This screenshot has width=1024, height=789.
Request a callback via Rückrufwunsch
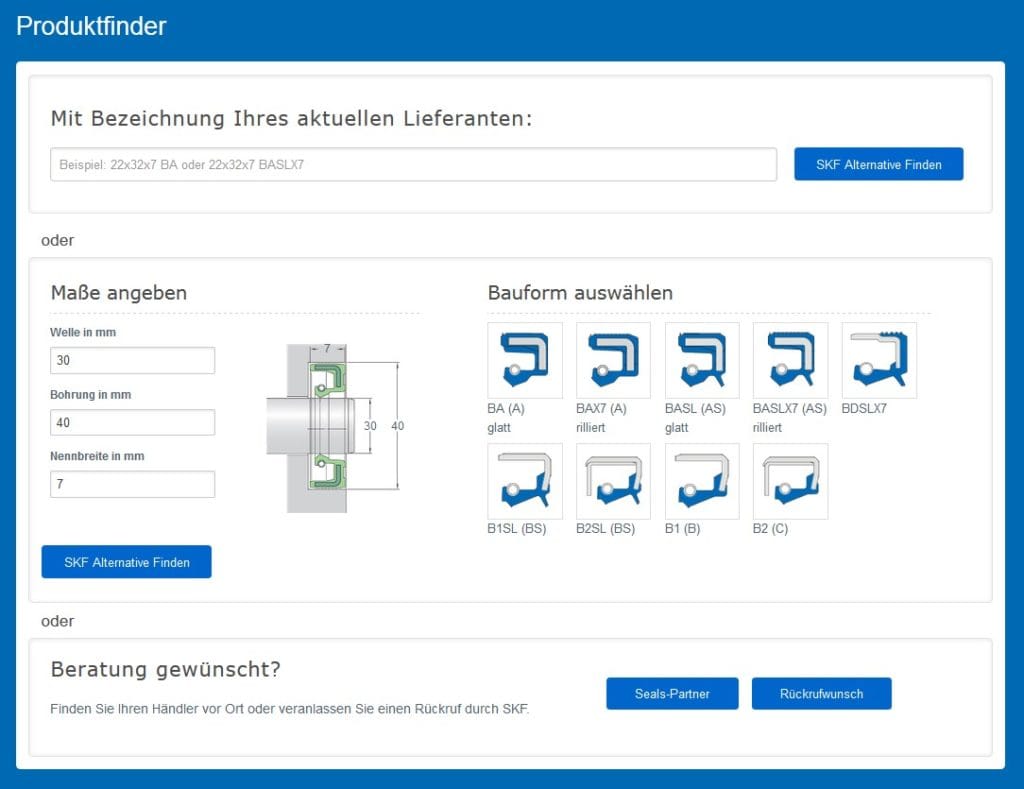(x=821, y=694)
